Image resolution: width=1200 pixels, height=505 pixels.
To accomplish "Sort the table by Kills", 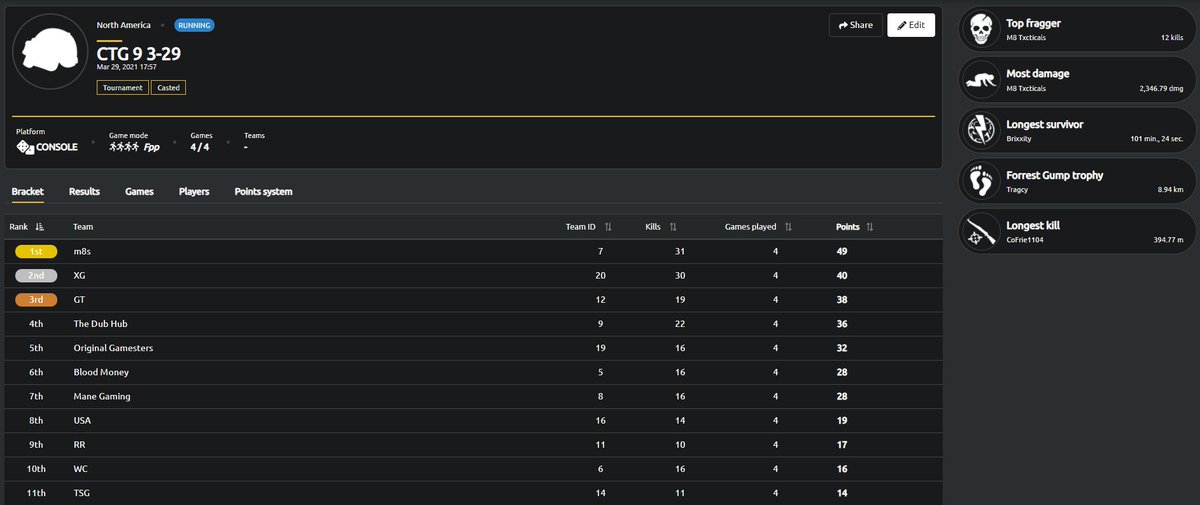I will (x=673, y=227).
